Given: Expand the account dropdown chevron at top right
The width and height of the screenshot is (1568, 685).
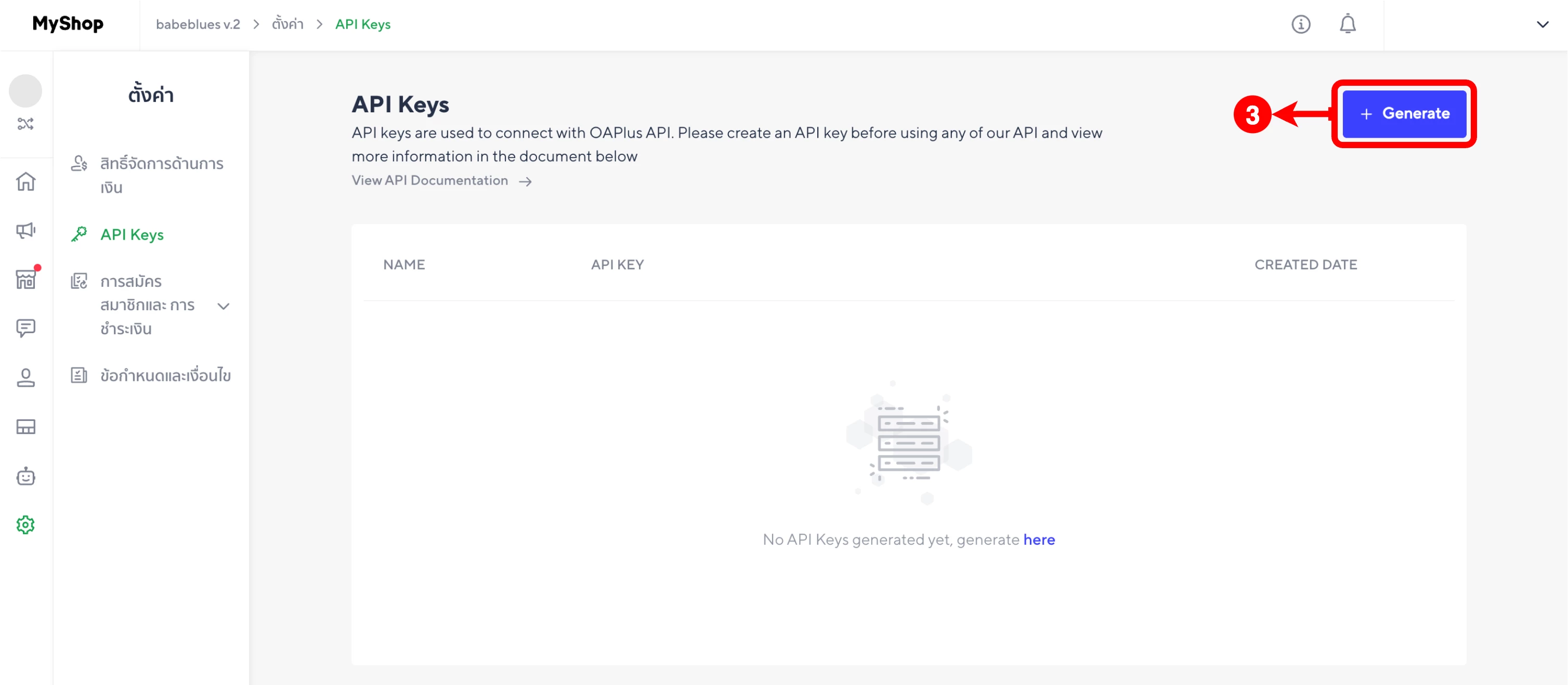Looking at the screenshot, I should tap(1542, 25).
